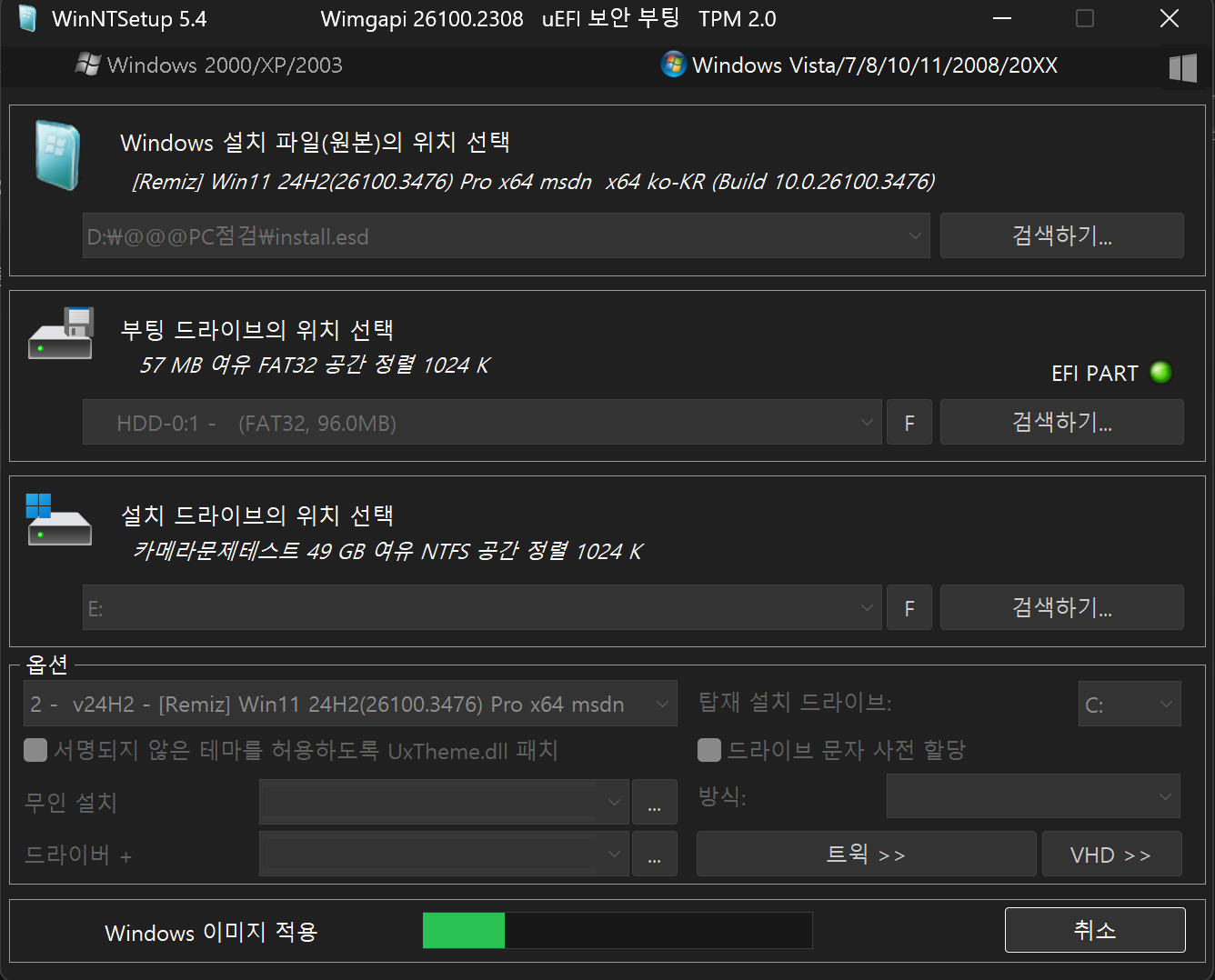The height and width of the screenshot is (980, 1215).
Task: Click the Windows logo icon at top right
Action: coord(1182,67)
